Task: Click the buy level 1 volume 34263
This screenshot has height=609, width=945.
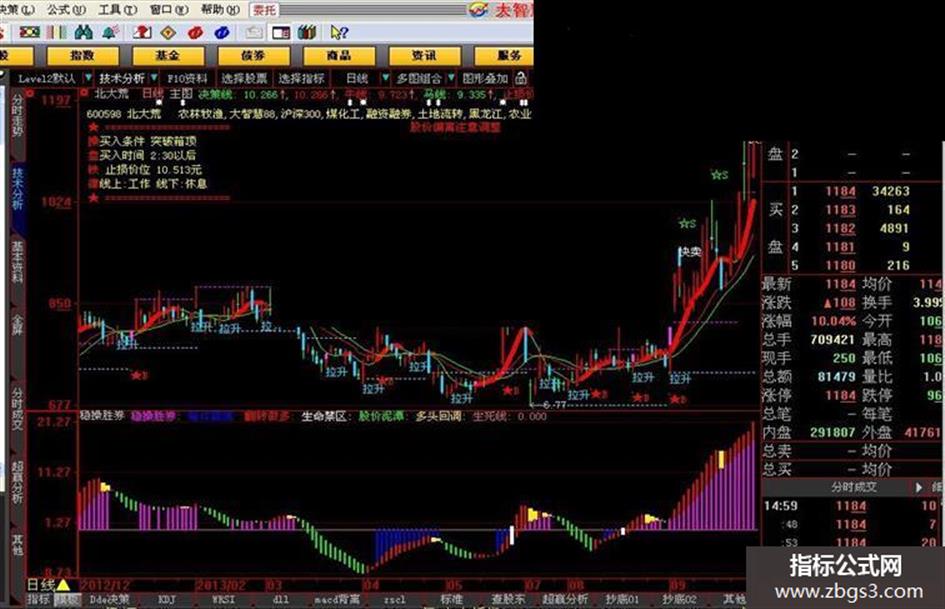Action: coord(891,191)
